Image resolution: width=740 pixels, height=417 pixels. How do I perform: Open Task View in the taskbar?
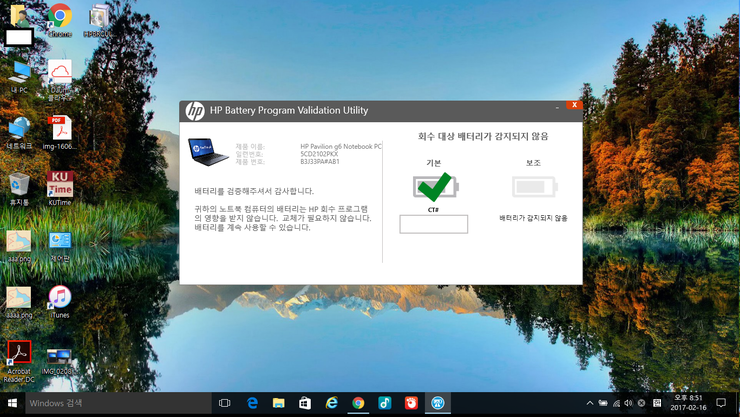click(x=225, y=403)
